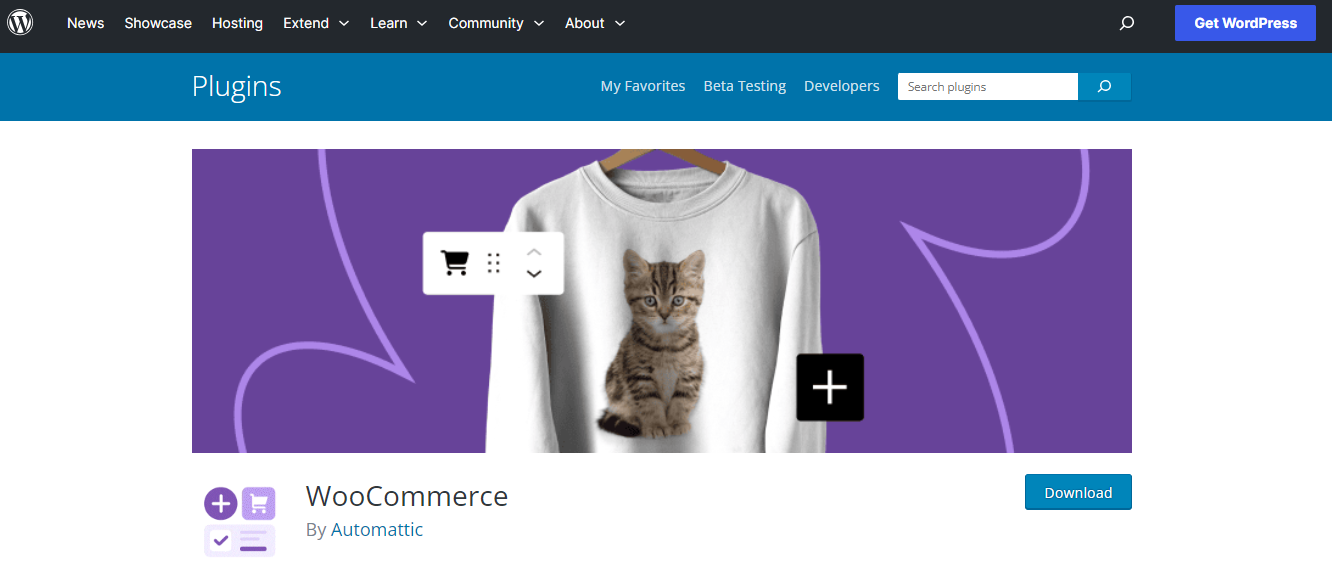Open the Community dropdown menu

tap(496, 23)
